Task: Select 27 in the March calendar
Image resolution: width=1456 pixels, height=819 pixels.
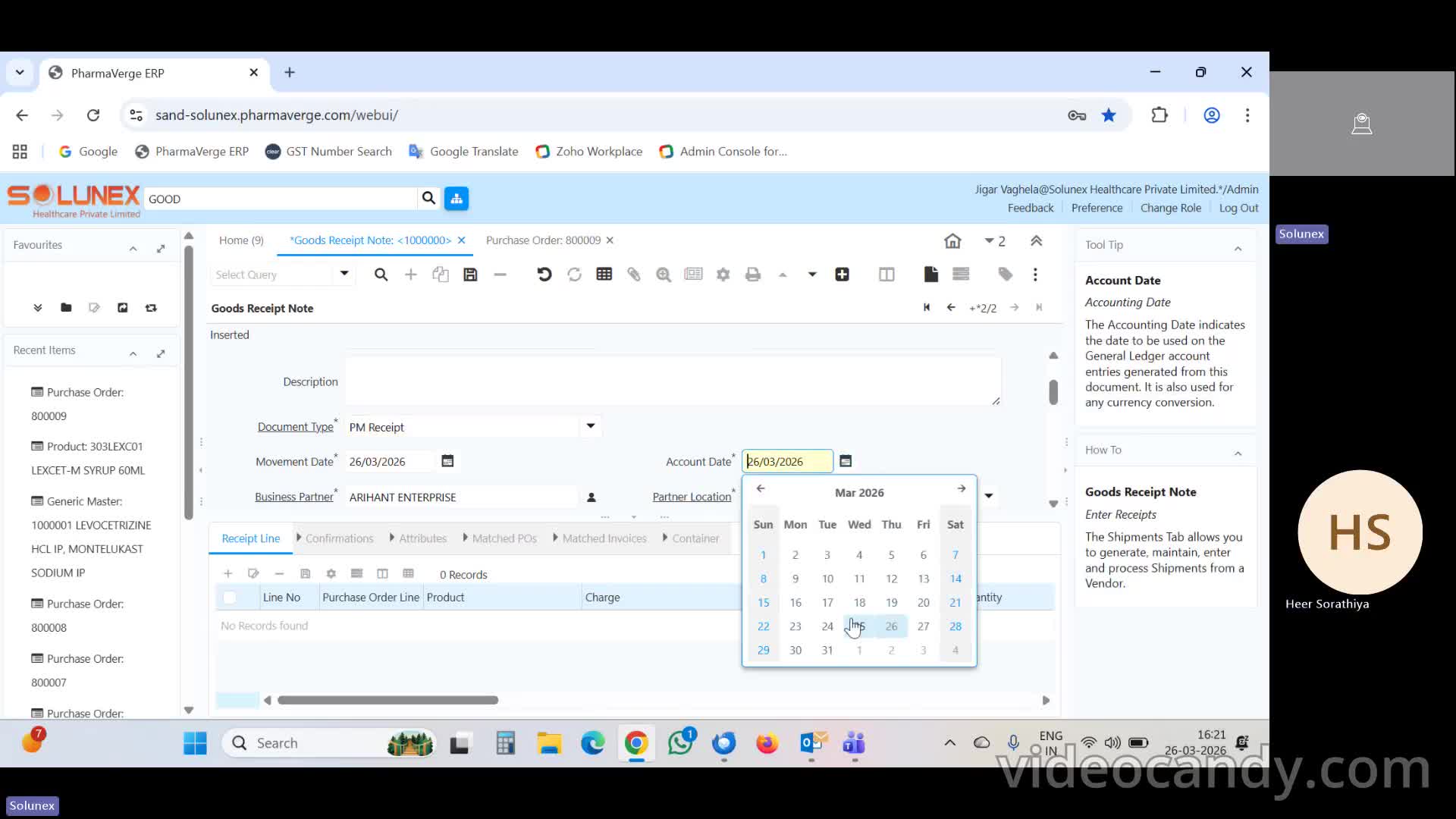Action: (x=923, y=626)
